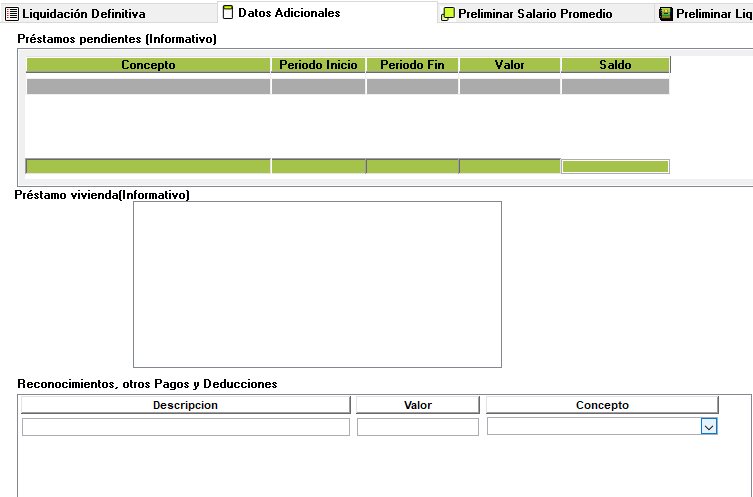Click Concepto header button in Reconocimientos grid
Viewport: 753px width, 497px height.
tap(602, 405)
